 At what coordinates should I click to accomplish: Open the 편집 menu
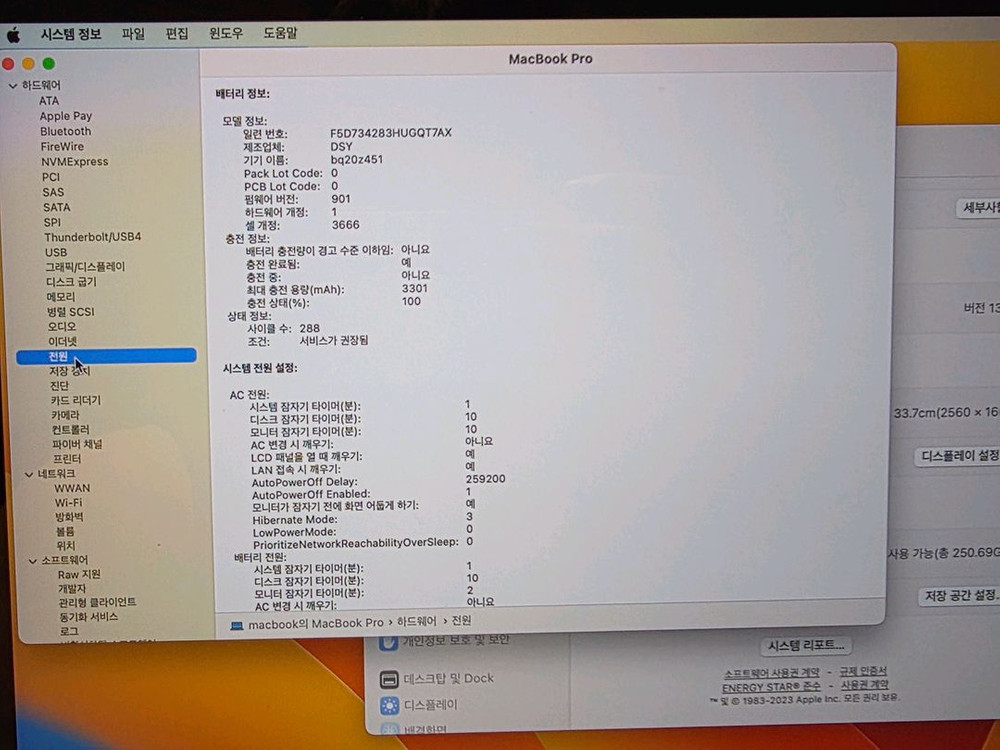click(x=177, y=33)
